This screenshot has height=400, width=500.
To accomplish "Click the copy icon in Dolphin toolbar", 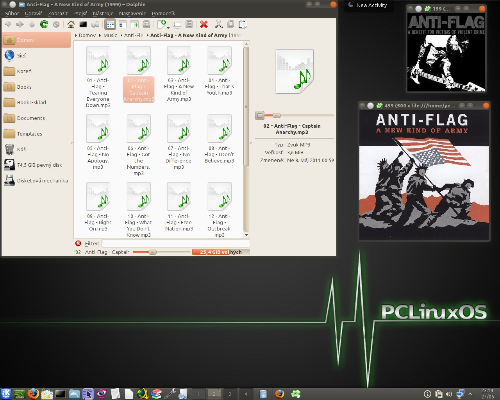I will pyautogui.click(x=231, y=24).
